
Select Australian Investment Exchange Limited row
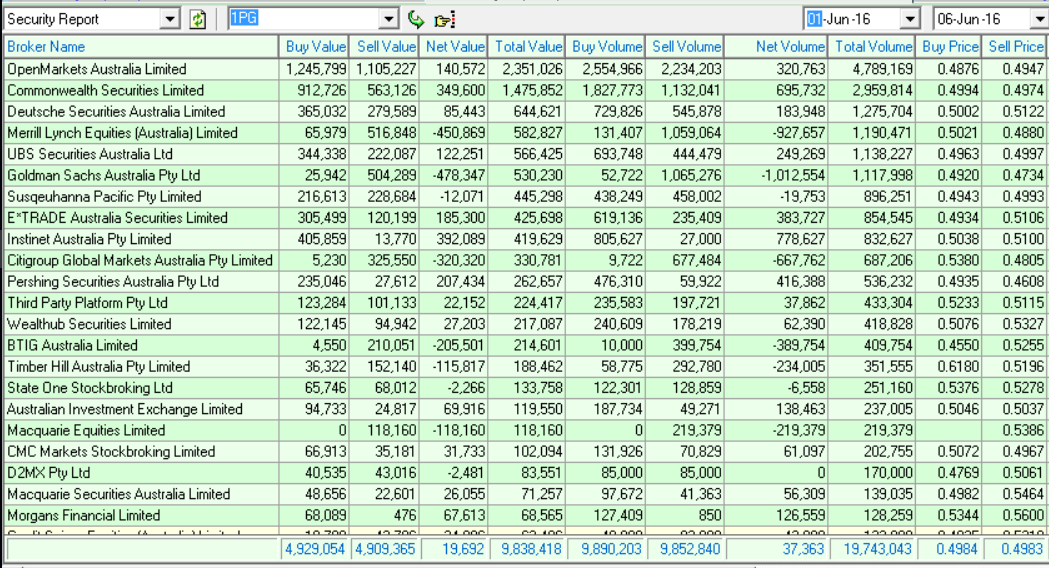tap(524, 409)
